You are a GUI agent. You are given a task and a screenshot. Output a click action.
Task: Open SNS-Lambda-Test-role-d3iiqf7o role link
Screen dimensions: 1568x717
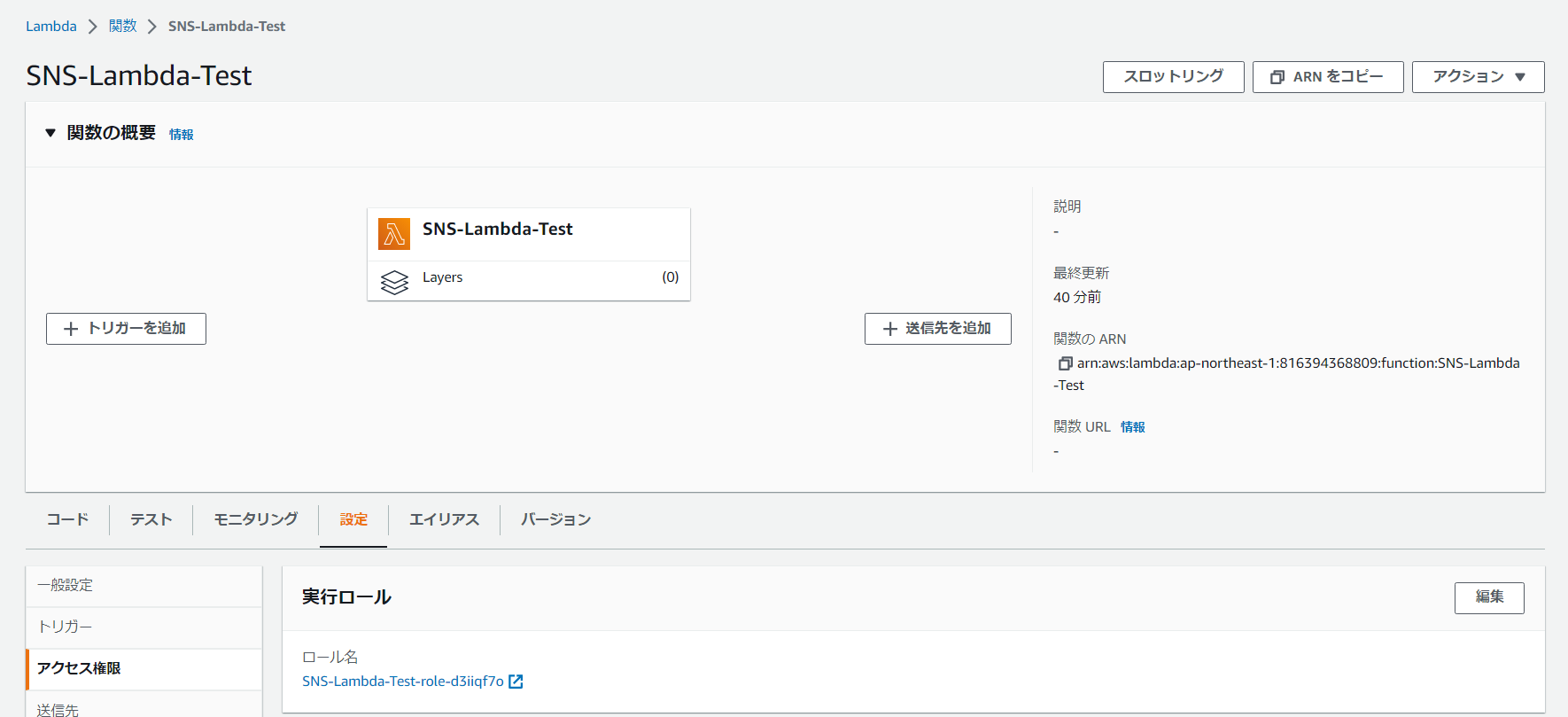pos(403,682)
